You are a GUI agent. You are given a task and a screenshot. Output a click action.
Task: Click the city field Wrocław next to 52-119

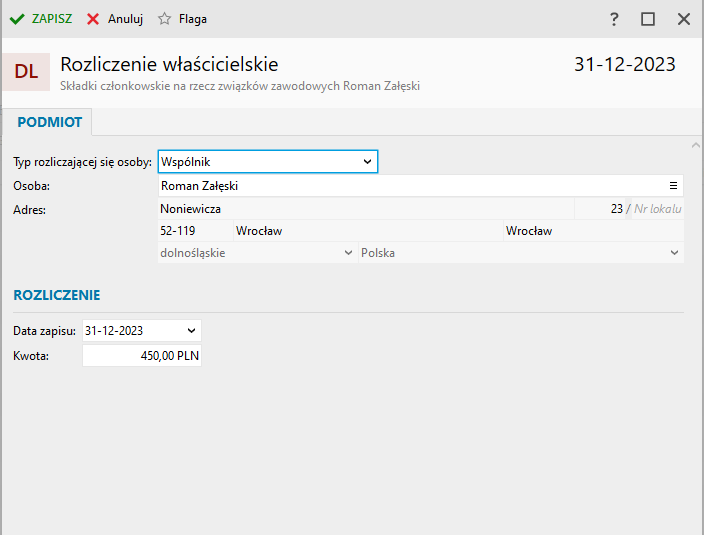click(368, 231)
